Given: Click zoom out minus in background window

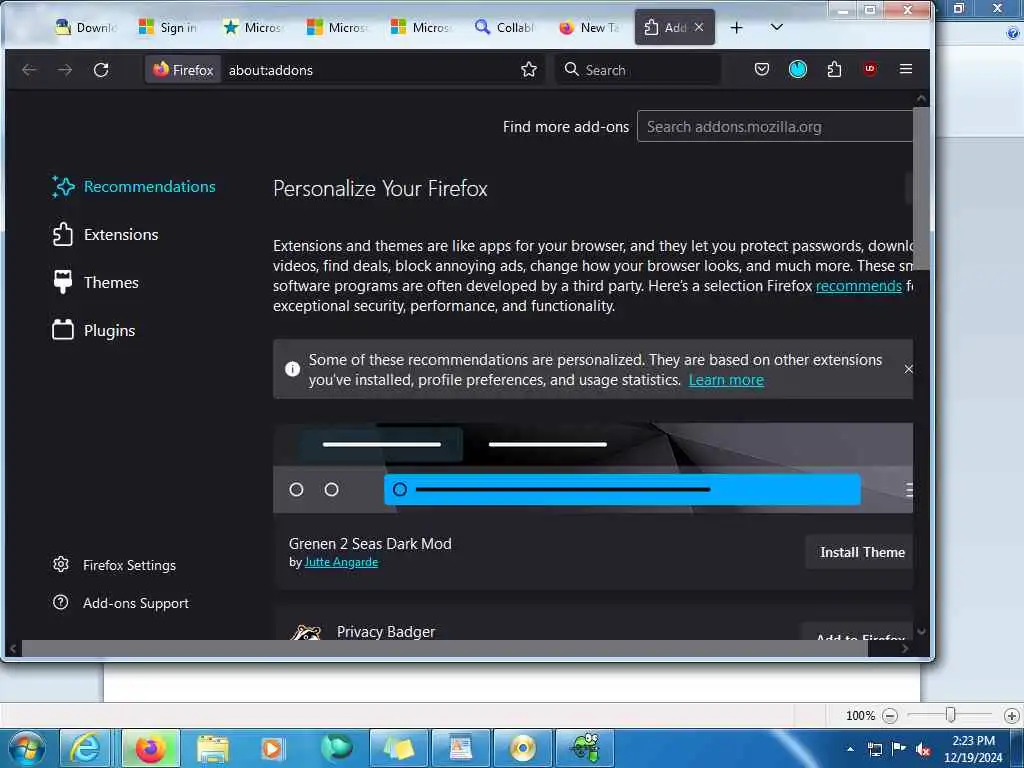Looking at the screenshot, I should pos(889,716).
